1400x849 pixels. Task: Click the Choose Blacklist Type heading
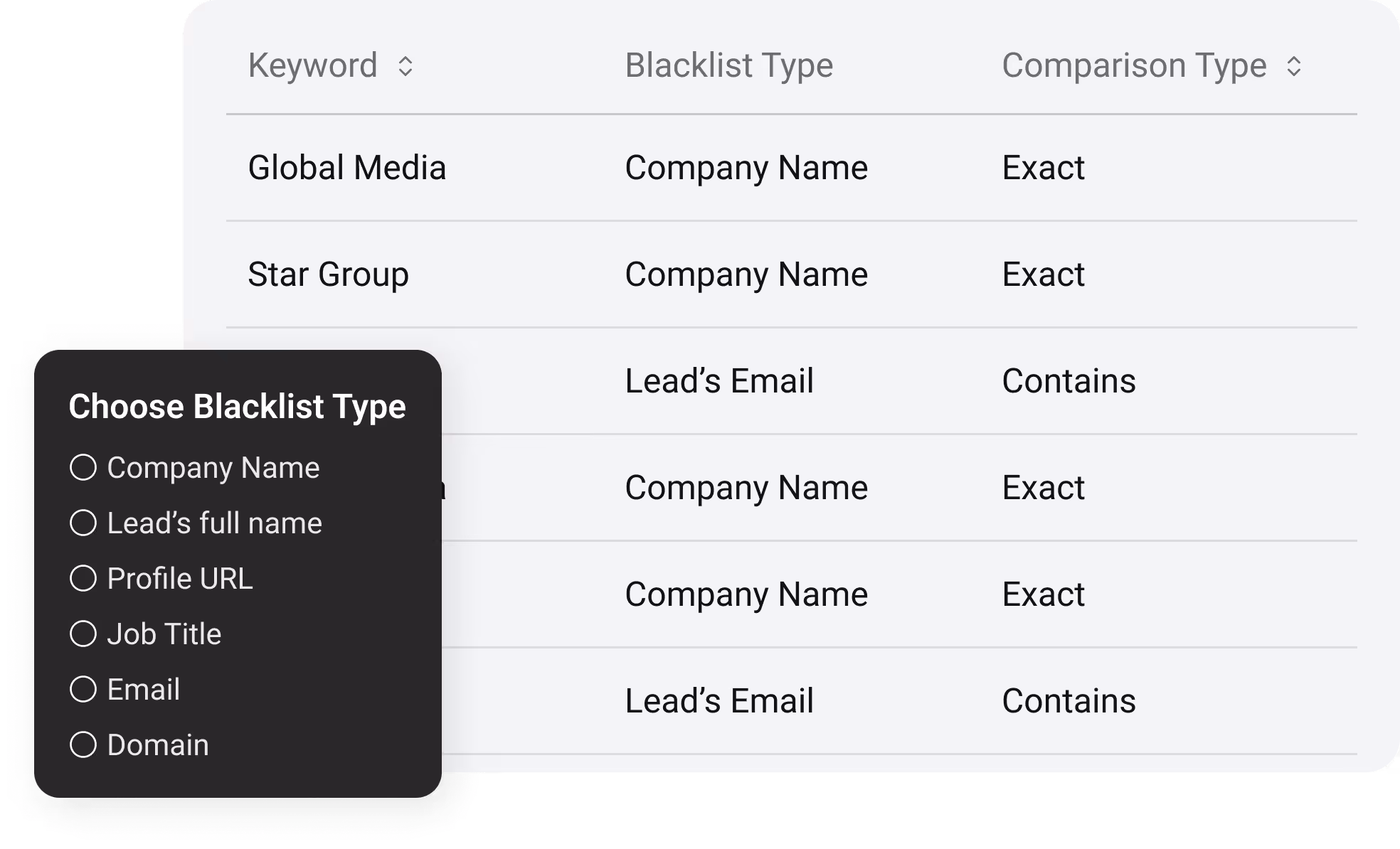point(237,407)
